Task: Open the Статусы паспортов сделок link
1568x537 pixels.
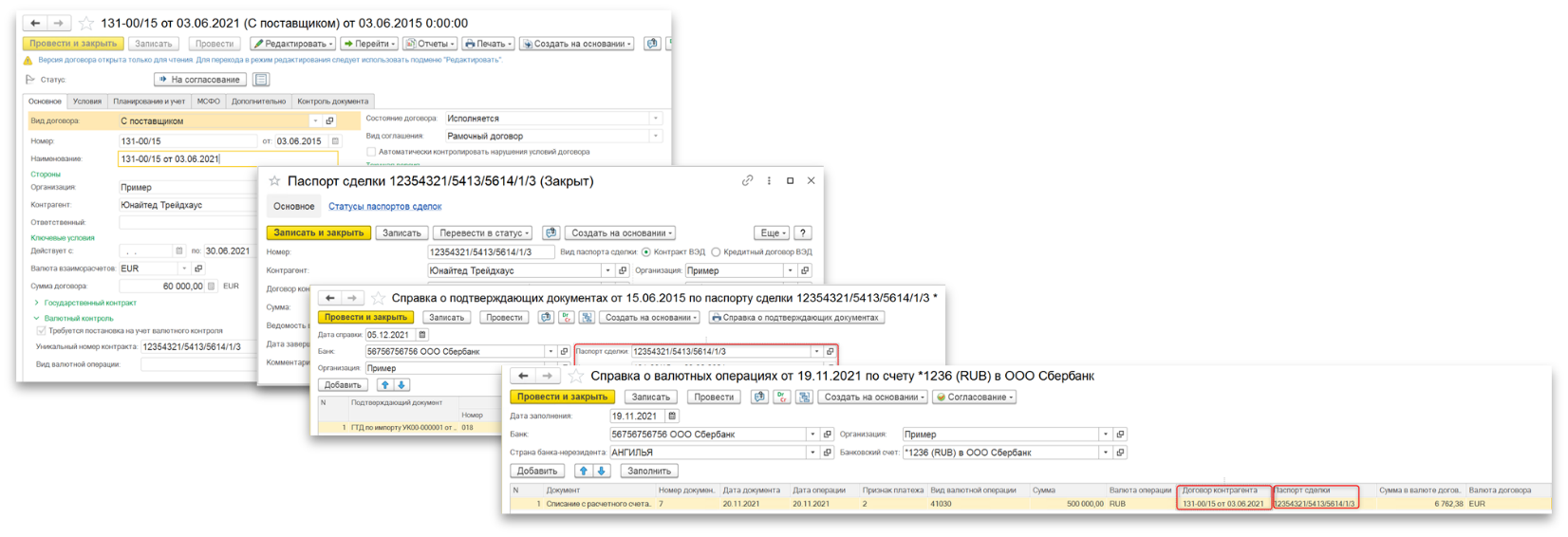Action: pyautogui.click(x=384, y=206)
